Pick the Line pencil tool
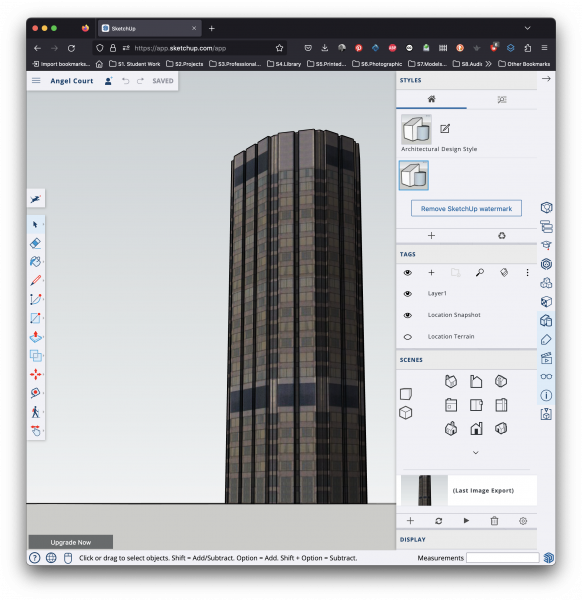Viewport: 582px width, 600px height. (36, 280)
